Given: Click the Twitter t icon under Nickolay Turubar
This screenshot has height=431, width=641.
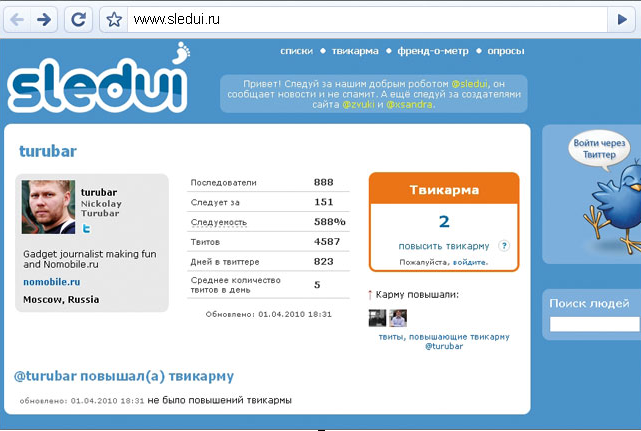Looking at the screenshot, I should tap(86, 228).
